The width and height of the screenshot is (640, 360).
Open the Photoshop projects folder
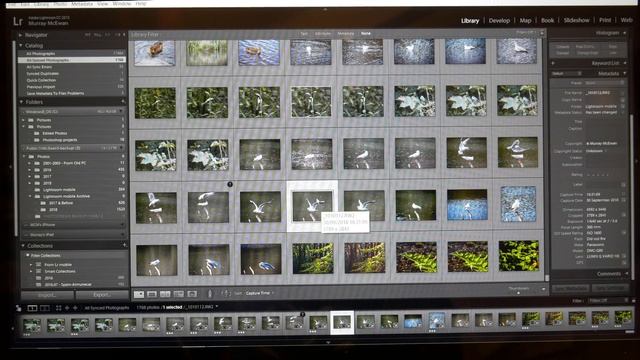60,140
